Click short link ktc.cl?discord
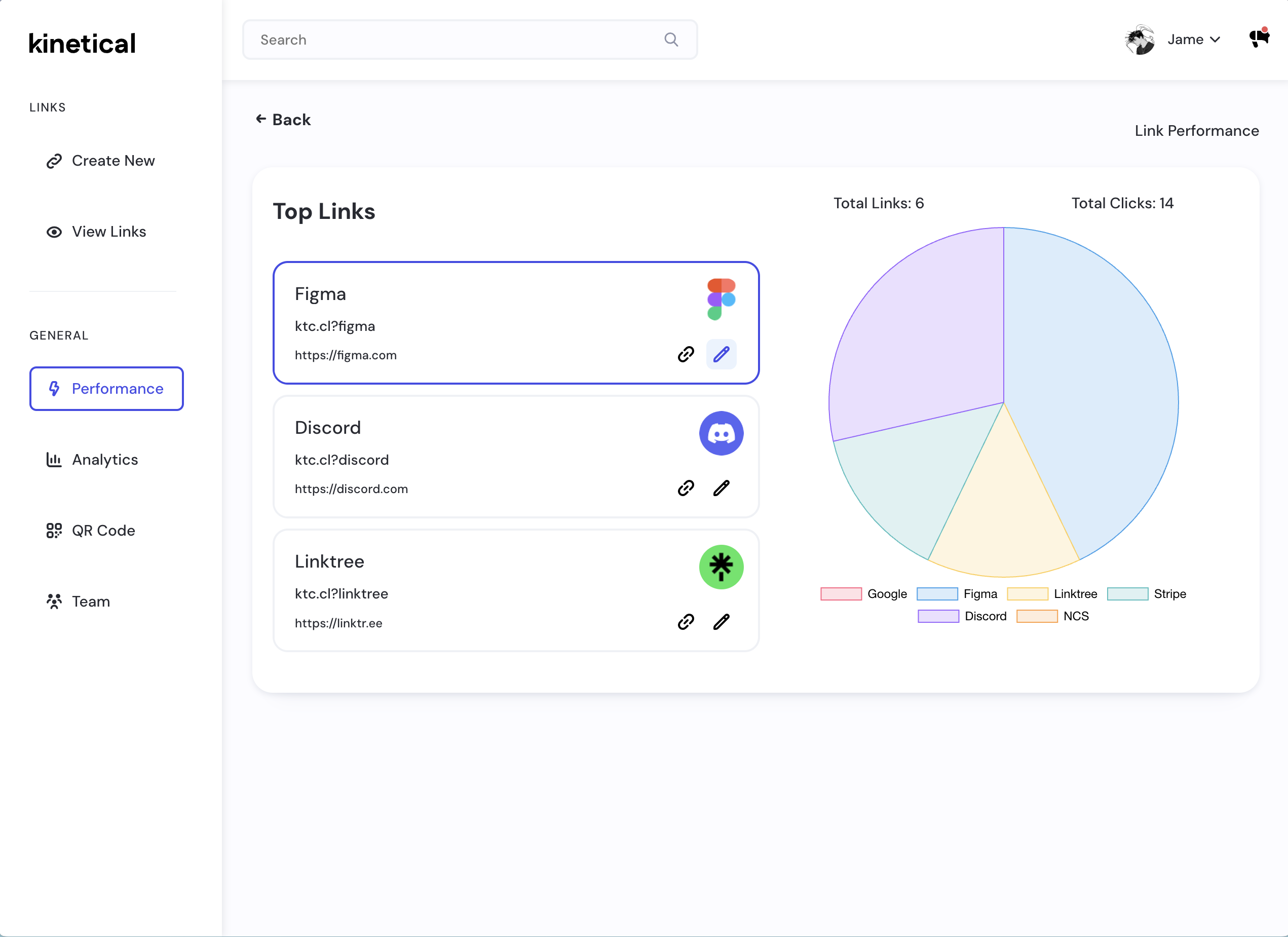 (342, 460)
